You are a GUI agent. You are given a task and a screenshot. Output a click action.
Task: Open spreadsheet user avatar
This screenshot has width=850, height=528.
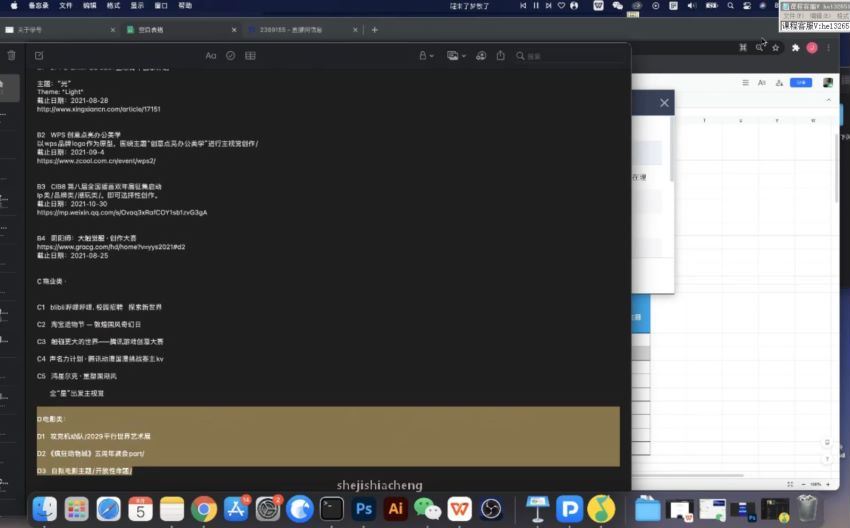coord(828,82)
